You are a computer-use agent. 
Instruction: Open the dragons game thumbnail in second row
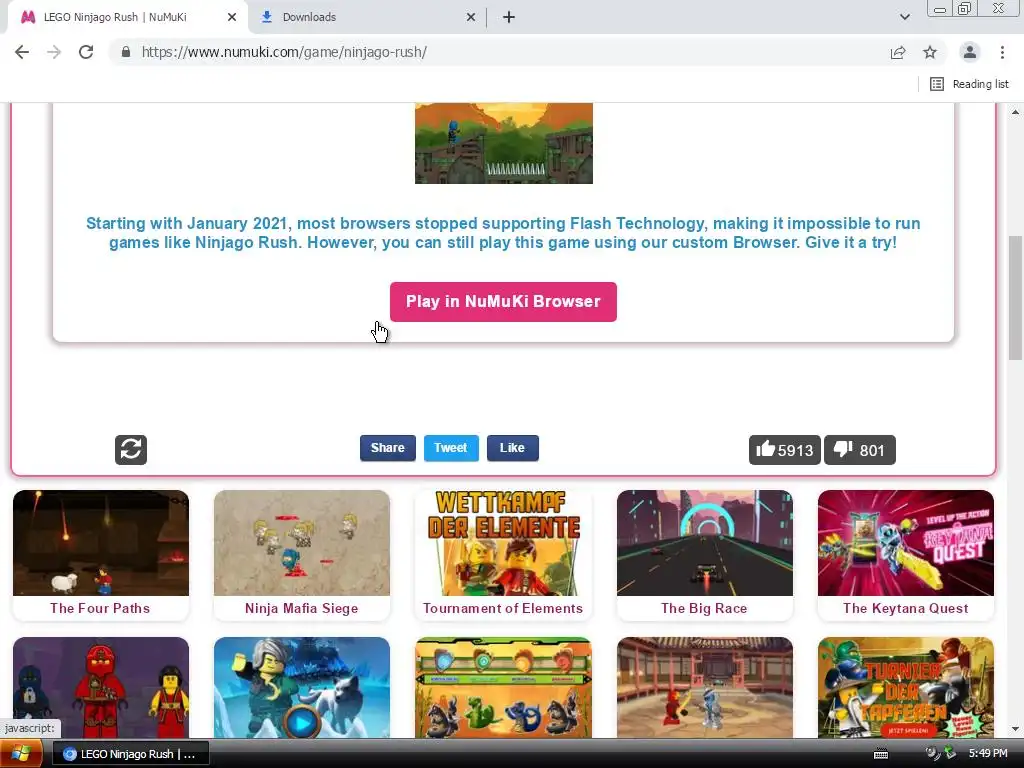(504, 688)
